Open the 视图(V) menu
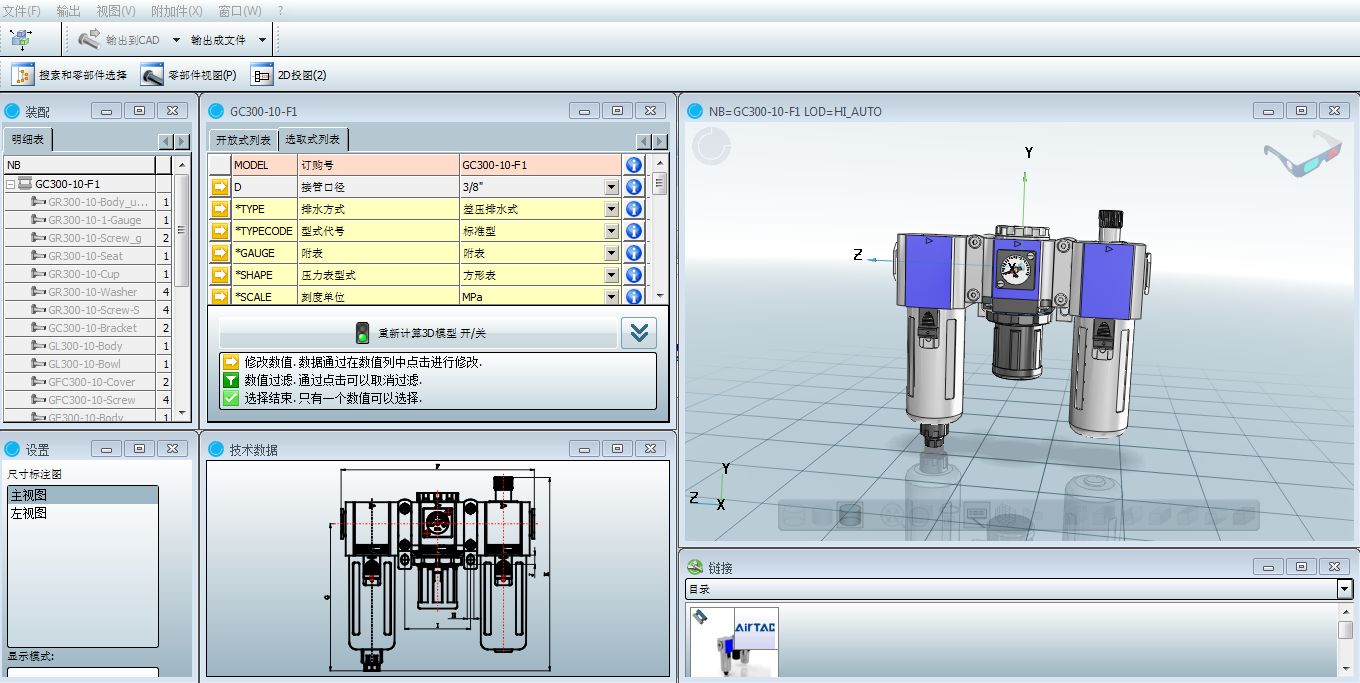Screen dimensions: 1360x683 coord(116,11)
